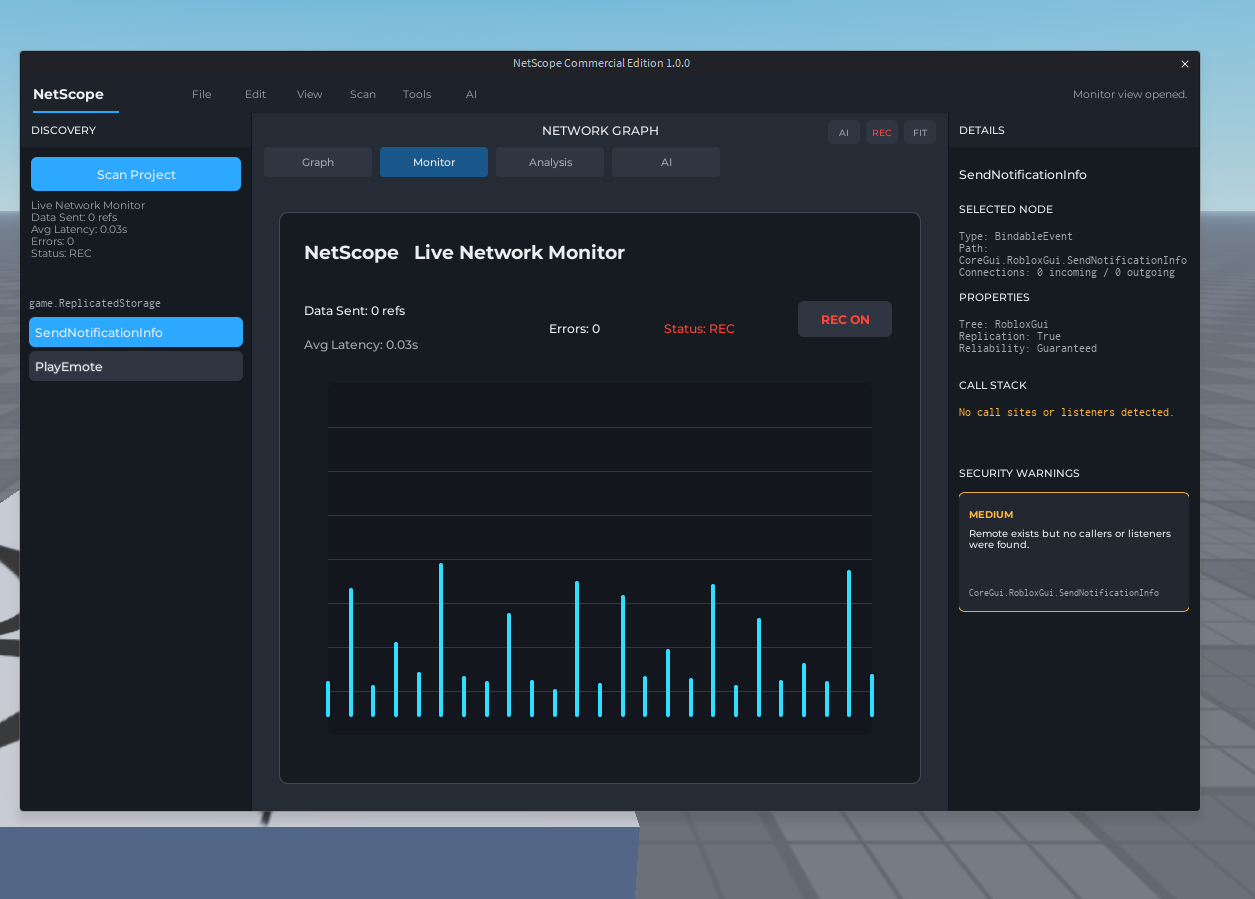Image resolution: width=1255 pixels, height=899 pixels.
Task: Click the small AI button in graph header
Action: [x=844, y=132]
